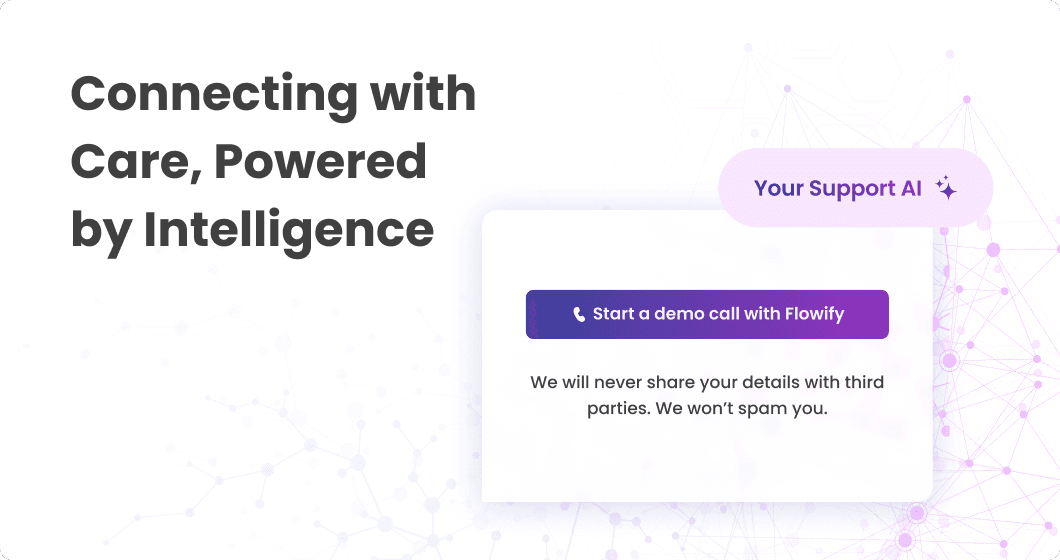Click the word 'Connecting' in the headline
The height and width of the screenshot is (560, 1060).
213,95
